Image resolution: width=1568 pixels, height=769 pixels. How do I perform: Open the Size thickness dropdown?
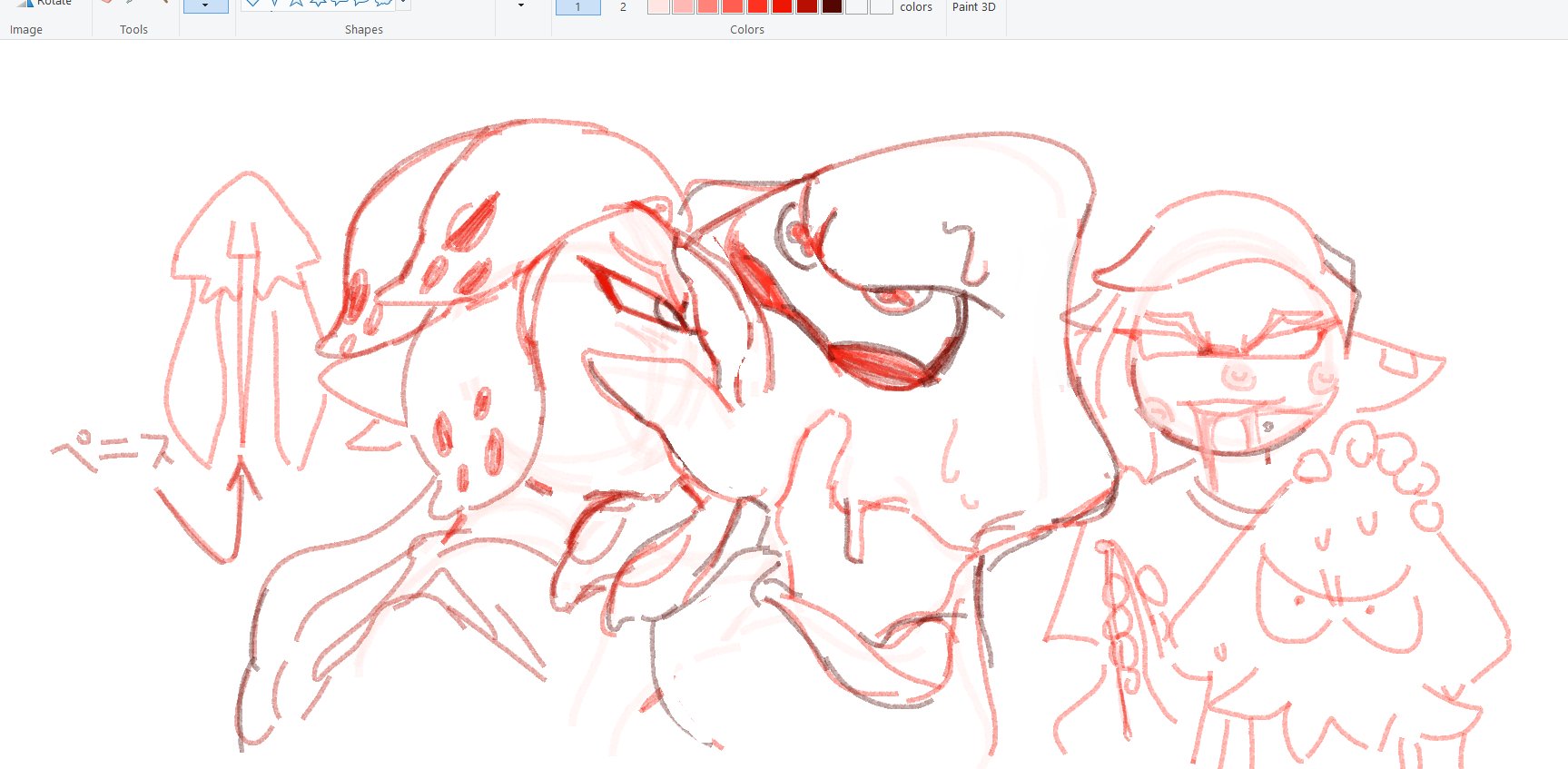point(521,5)
